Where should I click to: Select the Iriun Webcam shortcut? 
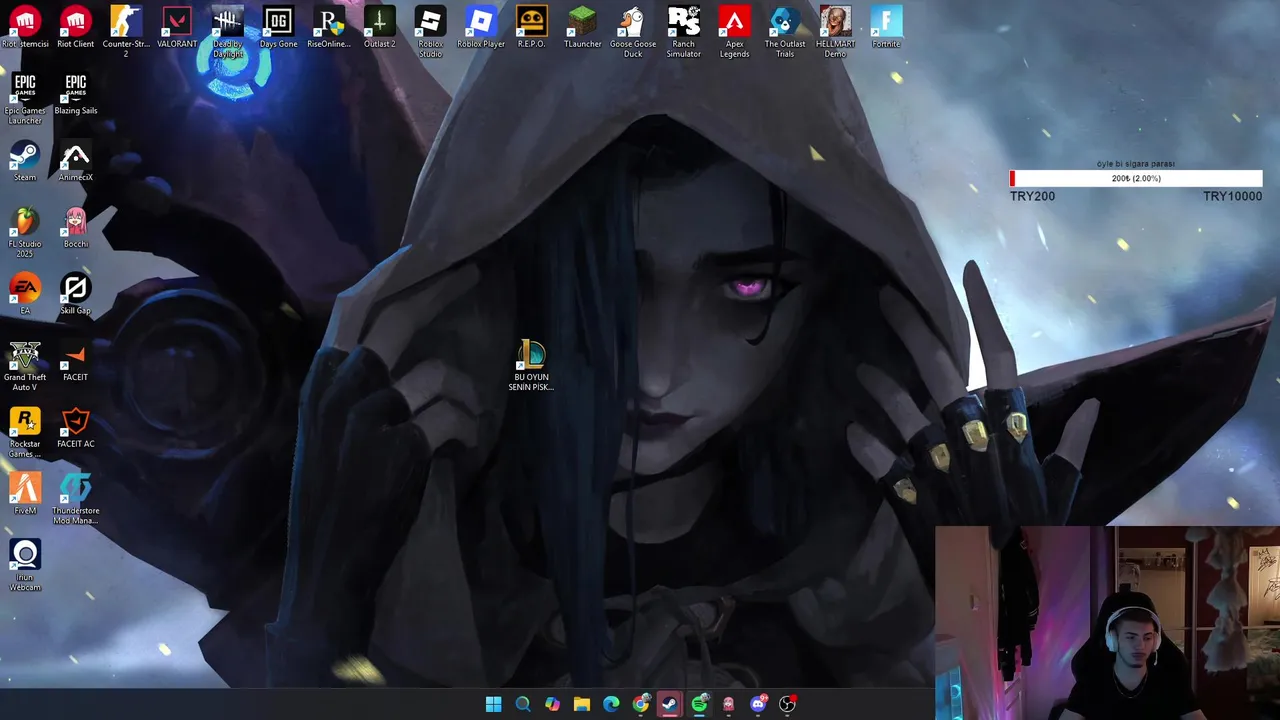point(25,565)
